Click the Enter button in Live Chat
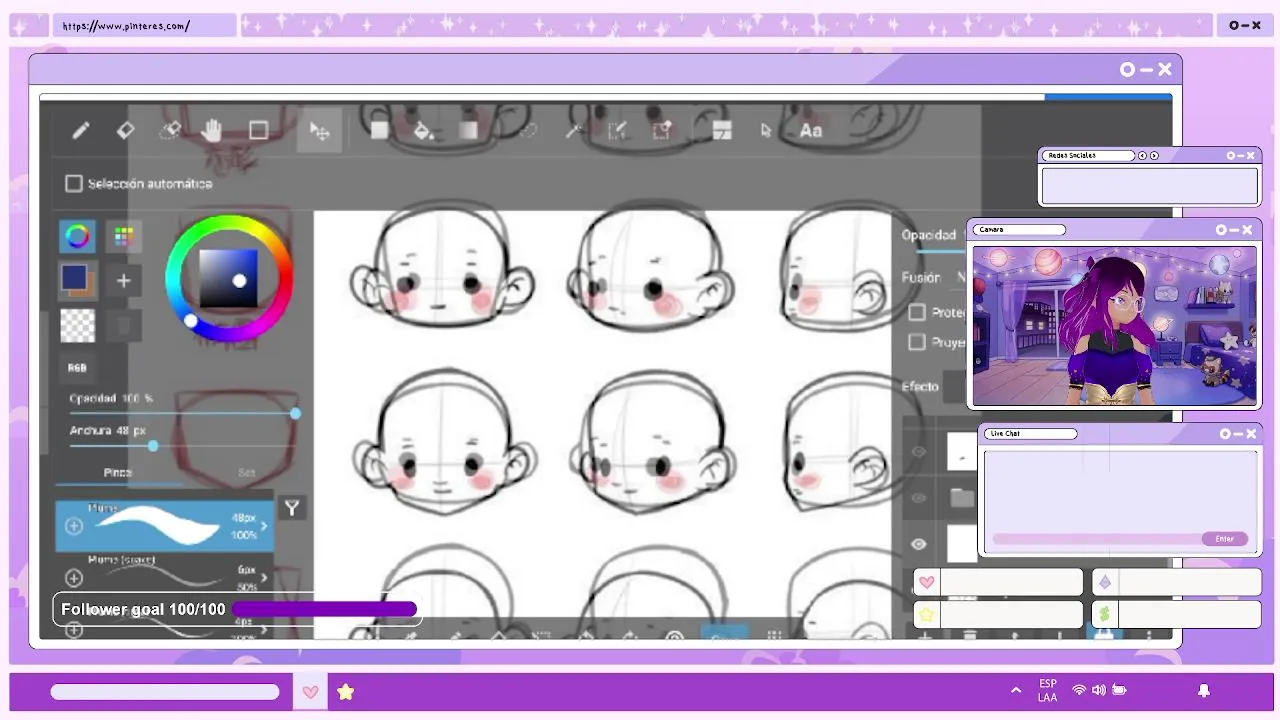 (x=1225, y=539)
